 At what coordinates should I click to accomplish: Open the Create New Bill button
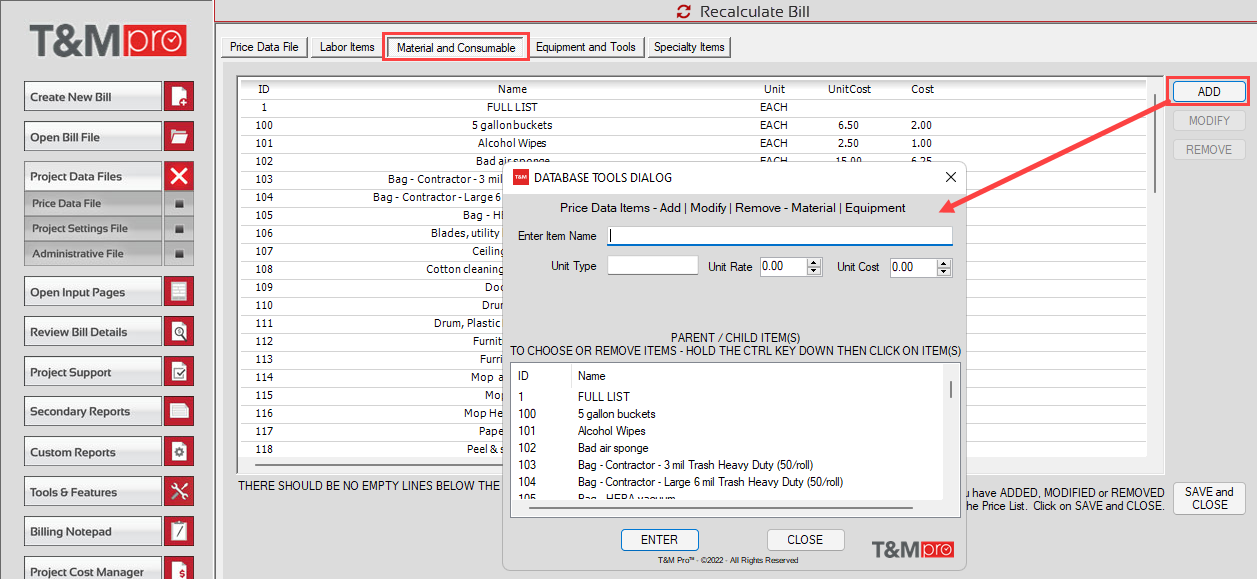[93, 97]
